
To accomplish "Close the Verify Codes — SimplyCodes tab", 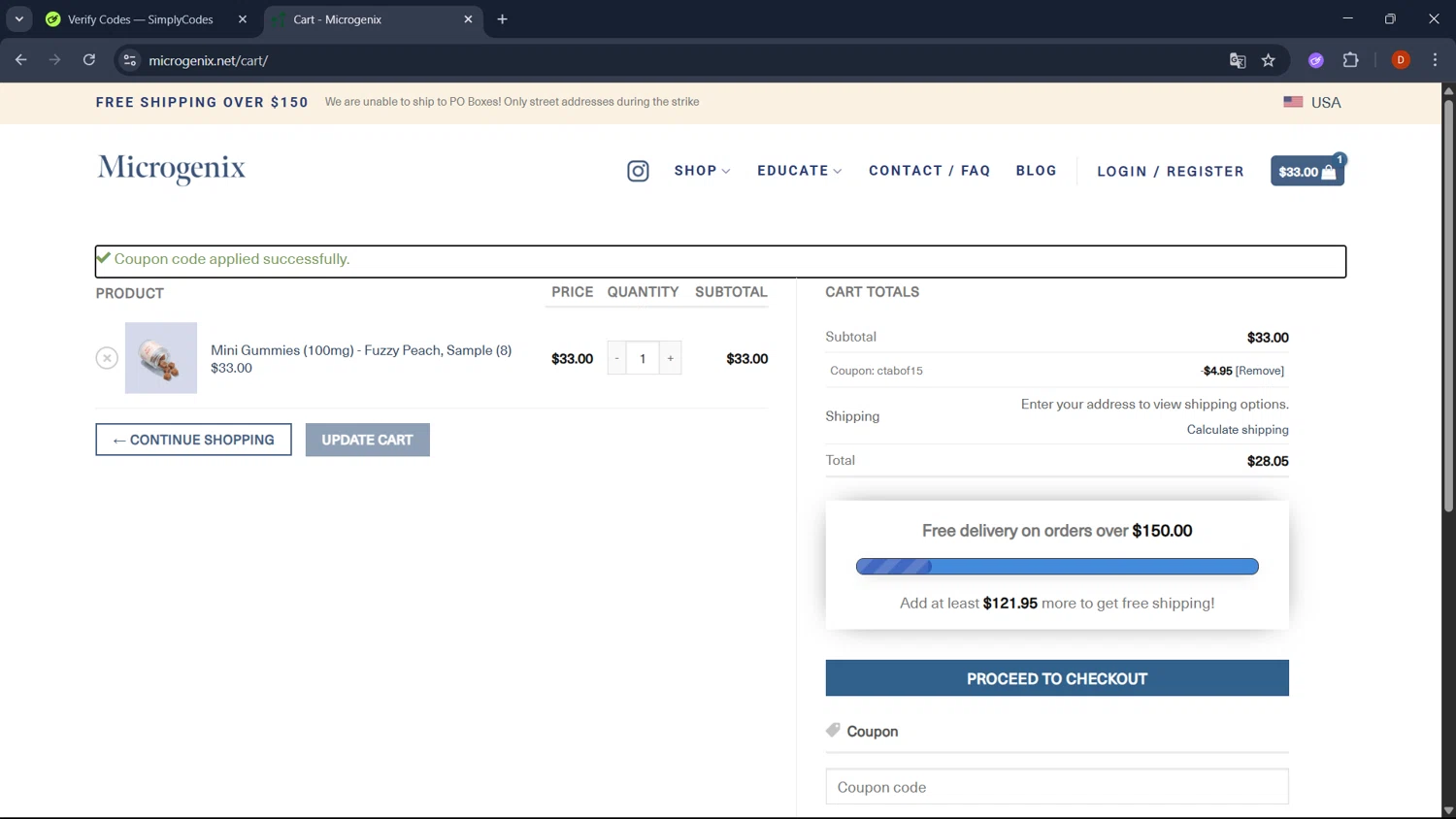I will coord(243,19).
